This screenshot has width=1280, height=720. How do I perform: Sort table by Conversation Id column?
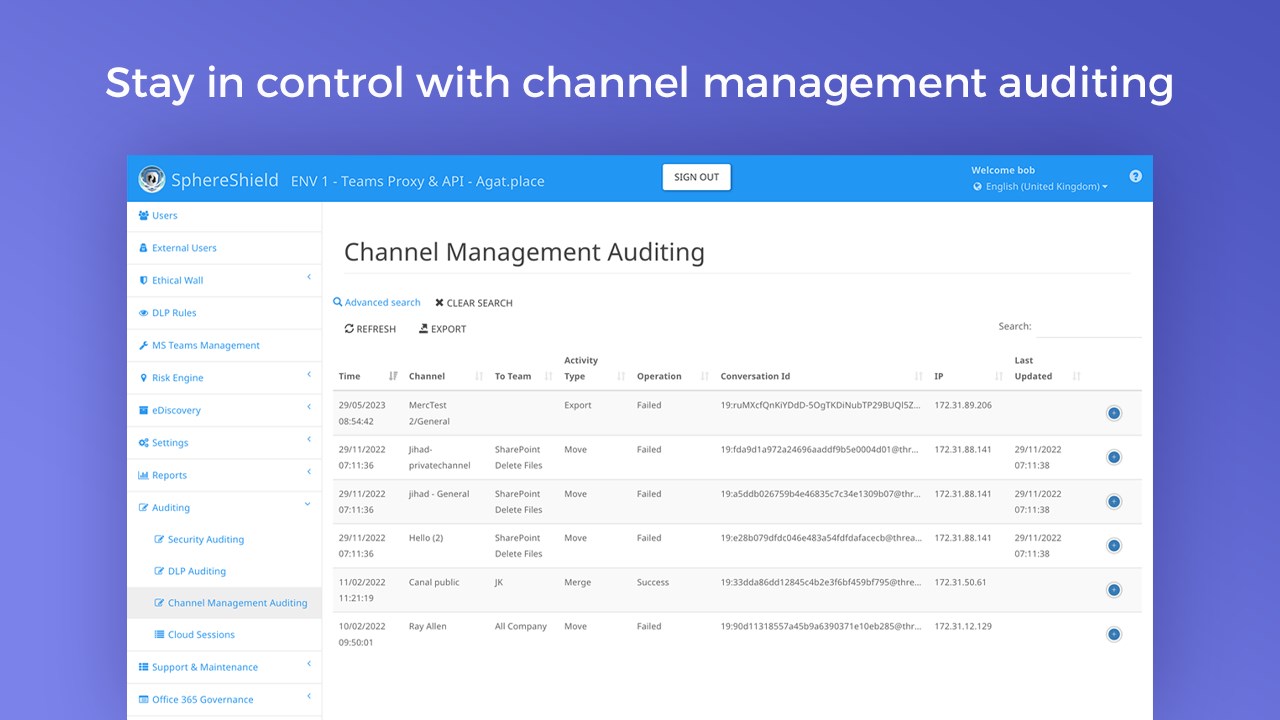(x=918, y=377)
